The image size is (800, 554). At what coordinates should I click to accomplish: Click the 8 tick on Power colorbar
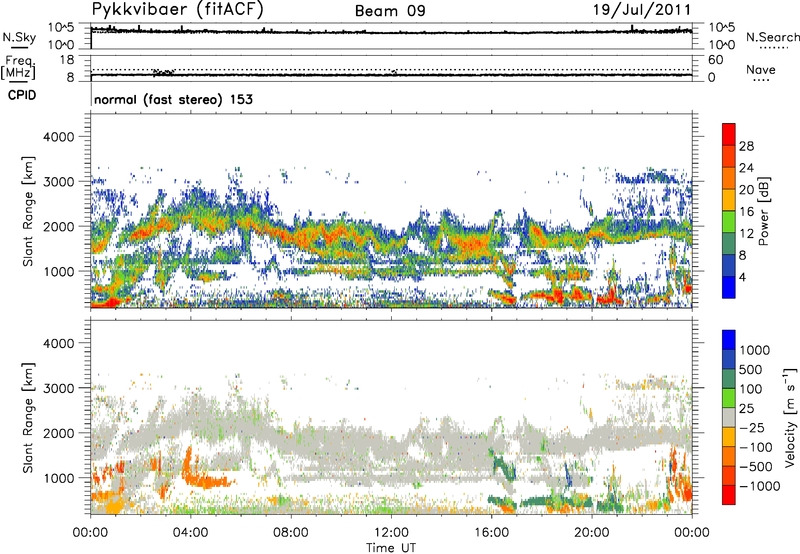(743, 256)
